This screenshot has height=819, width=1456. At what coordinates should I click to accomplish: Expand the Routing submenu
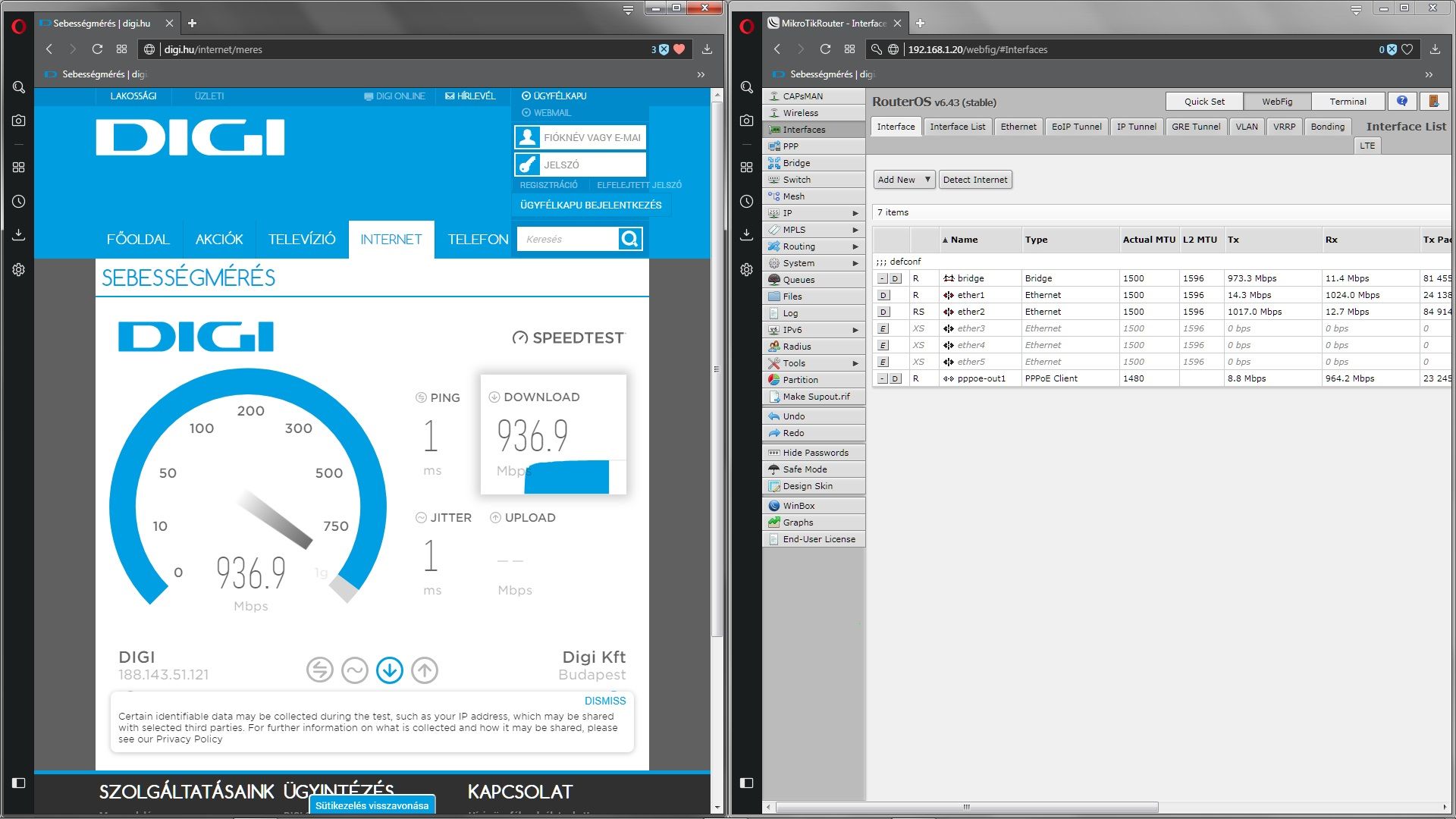tap(814, 246)
